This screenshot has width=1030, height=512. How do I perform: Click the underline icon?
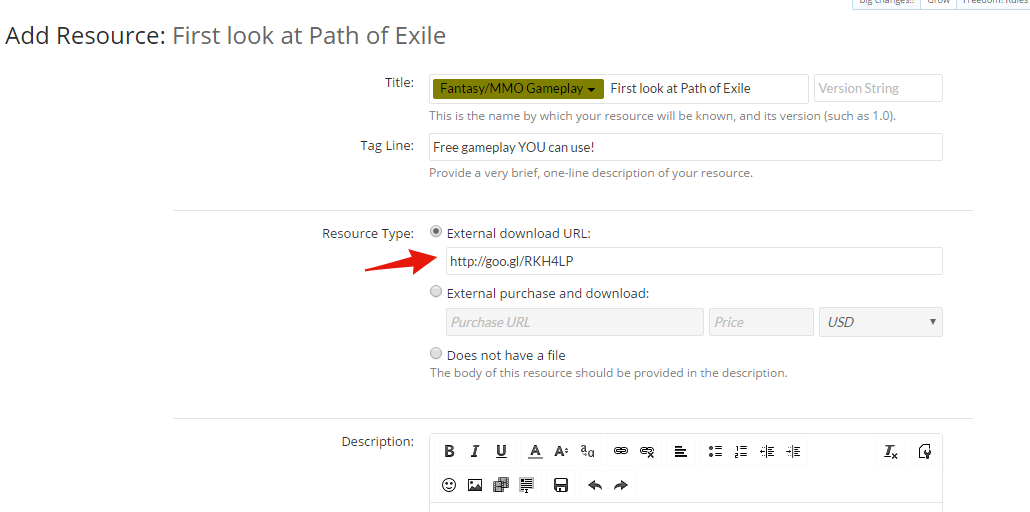coord(501,451)
